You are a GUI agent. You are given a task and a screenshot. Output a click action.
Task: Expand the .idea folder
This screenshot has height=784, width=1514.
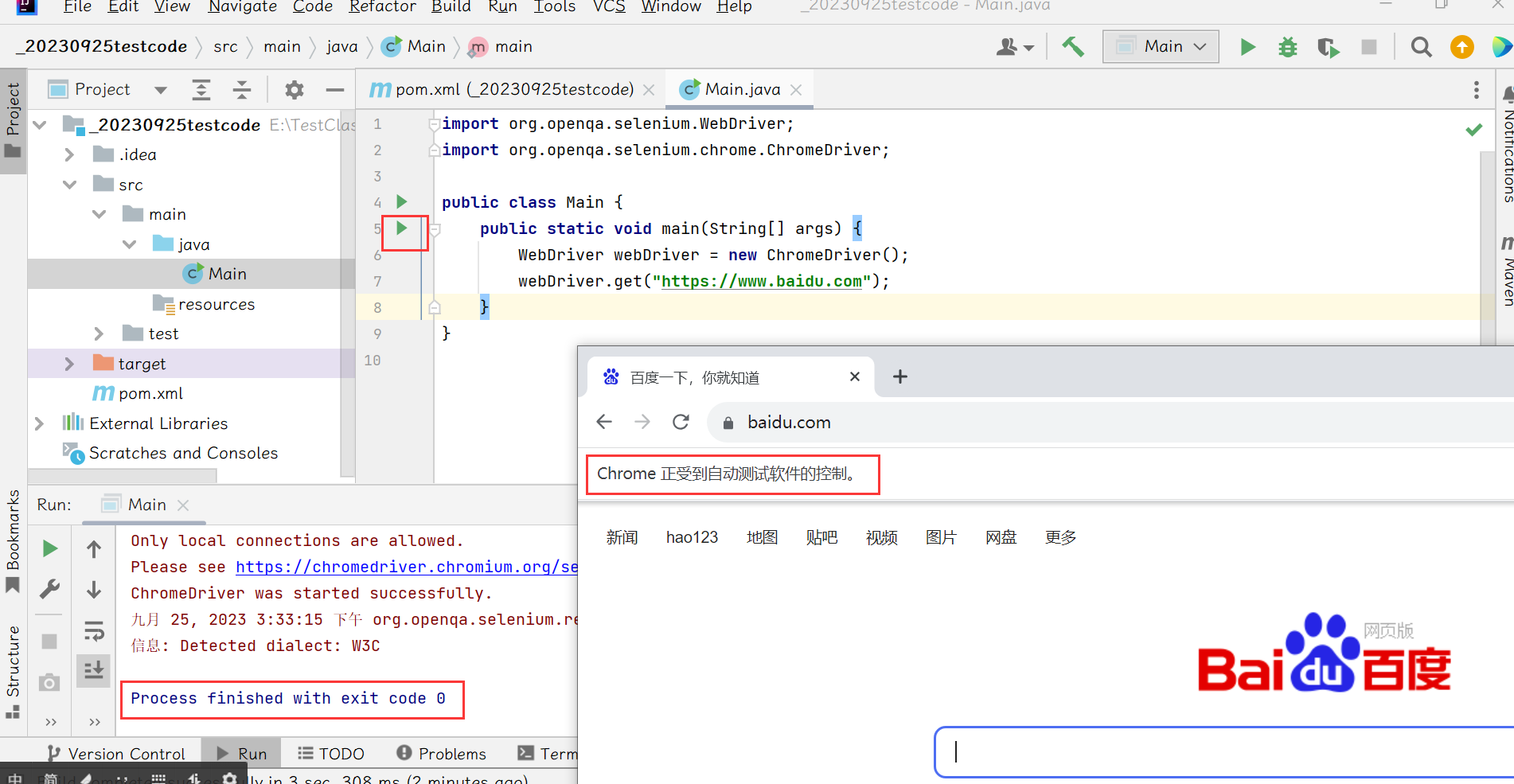point(69,154)
